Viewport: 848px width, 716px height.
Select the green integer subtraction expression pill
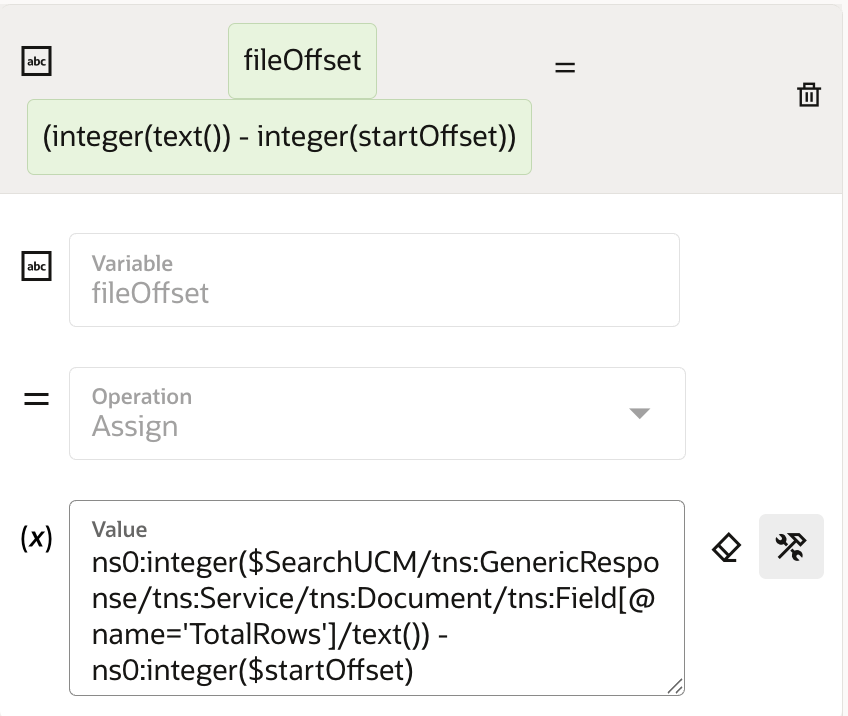pos(279,136)
